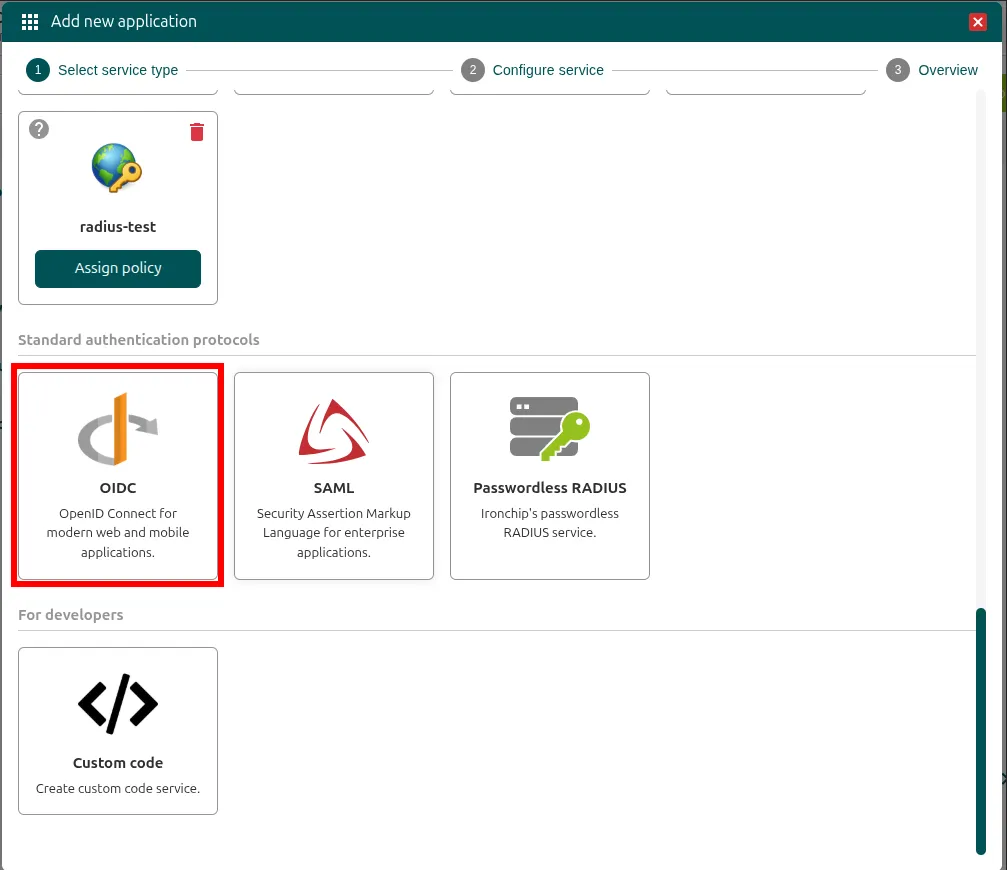1007x870 pixels.
Task: Click the Ironchip's passwordless RADIUS service description
Action: (x=550, y=523)
